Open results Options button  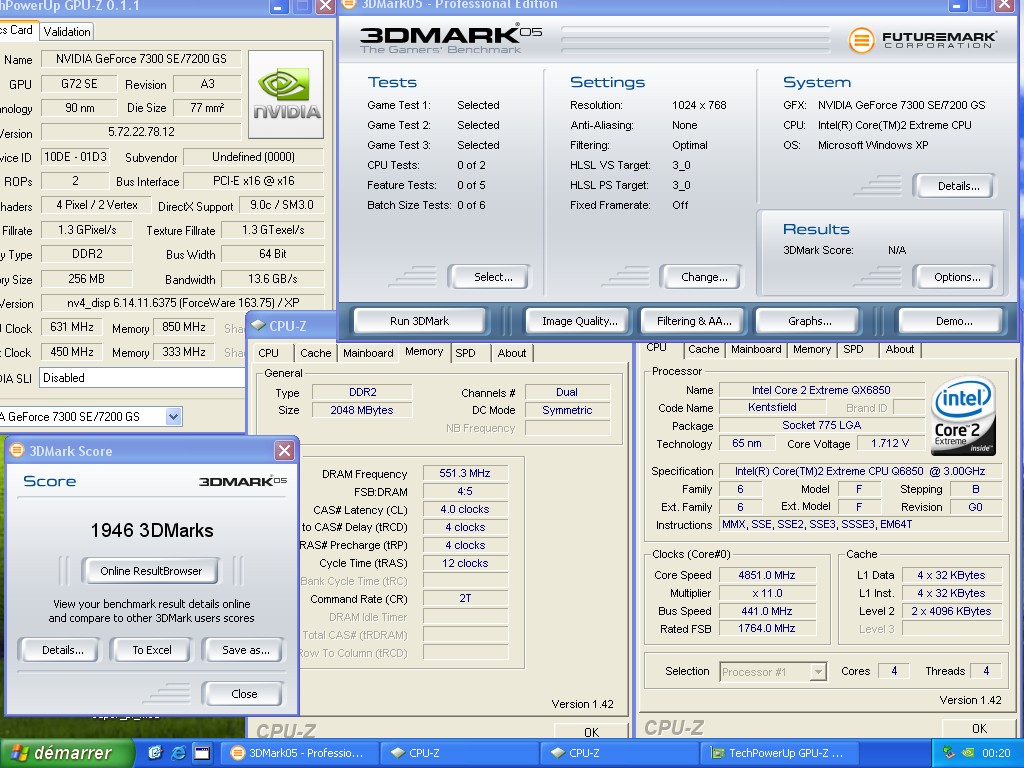pos(957,277)
